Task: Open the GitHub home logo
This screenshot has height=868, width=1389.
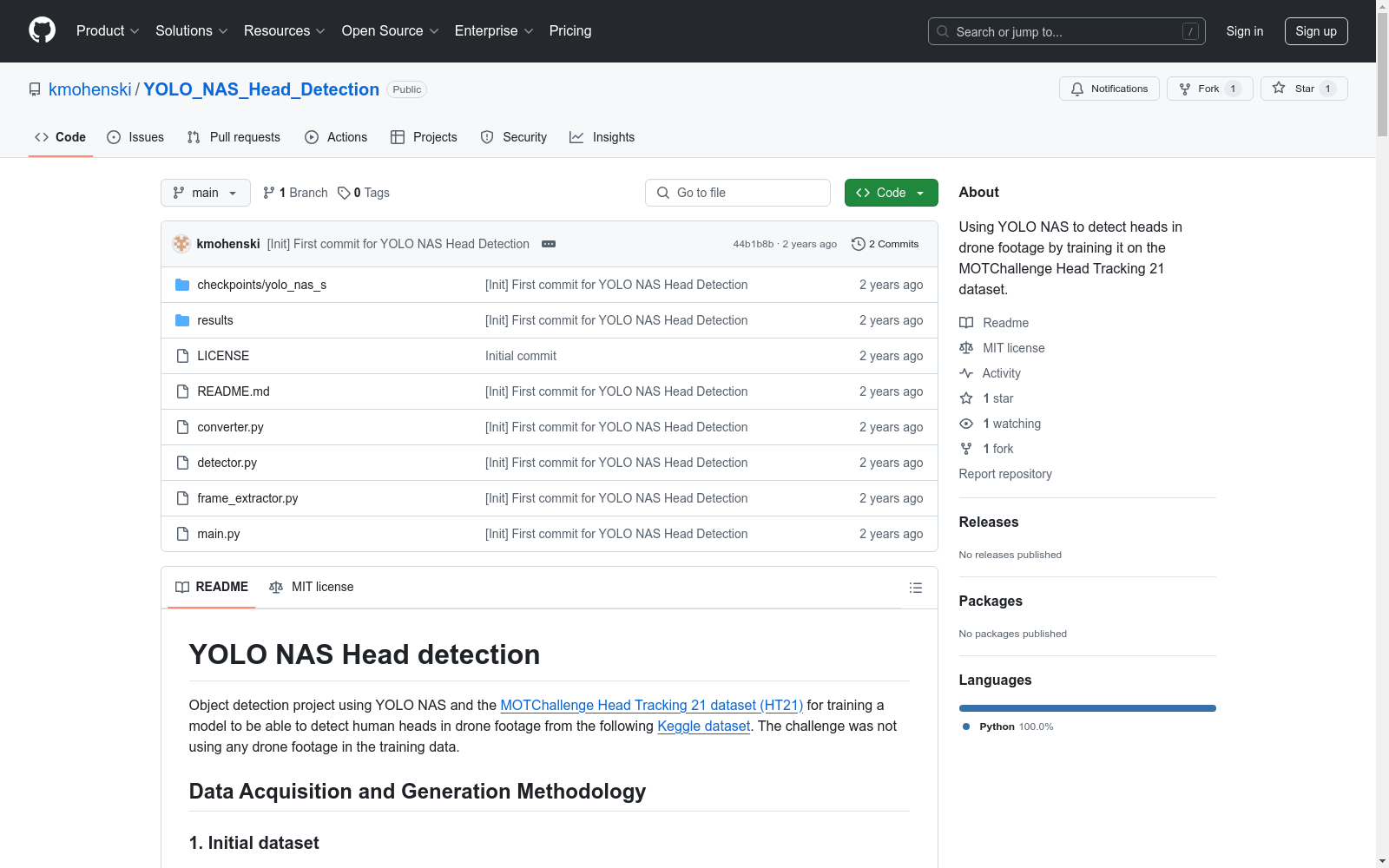Action: [42, 30]
